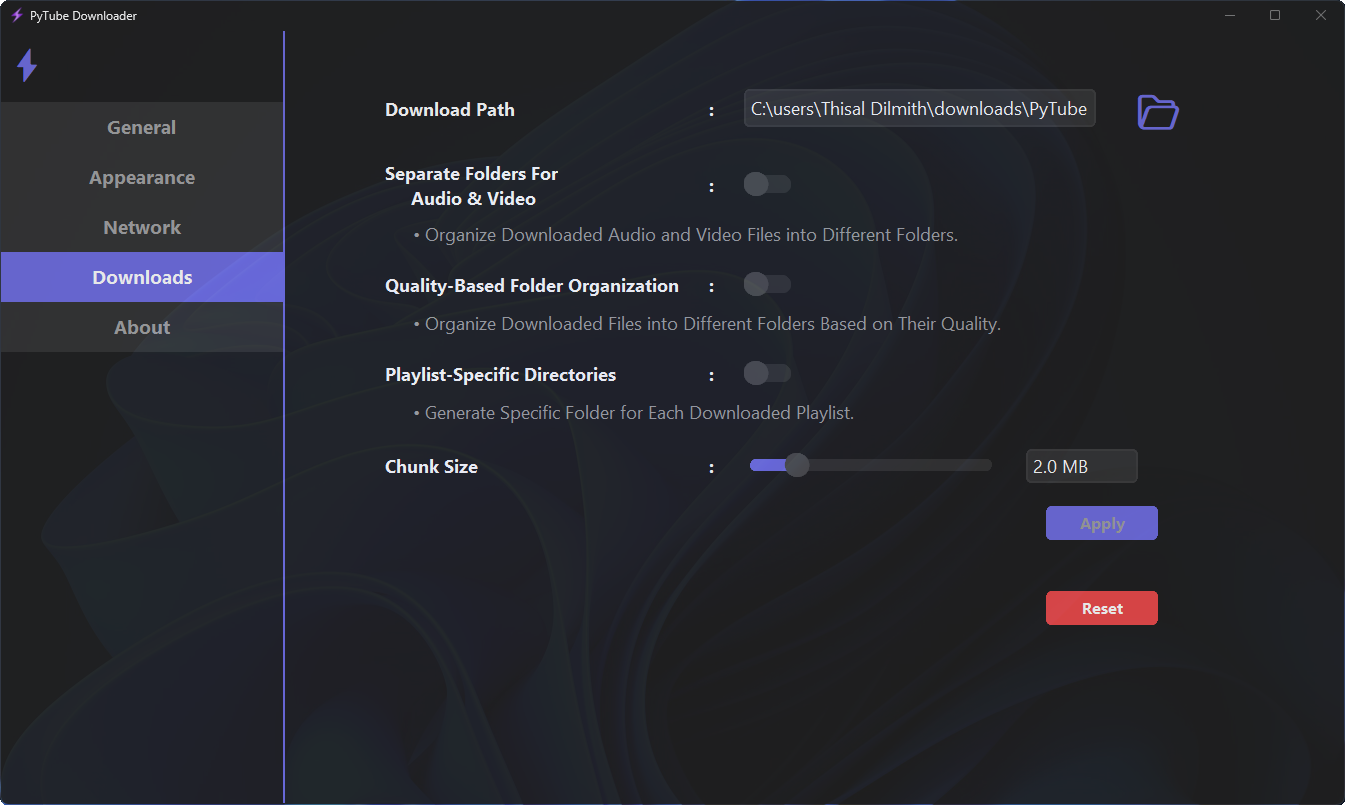
Task: Apply the chunk size setting
Action: pyautogui.click(x=1102, y=523)
